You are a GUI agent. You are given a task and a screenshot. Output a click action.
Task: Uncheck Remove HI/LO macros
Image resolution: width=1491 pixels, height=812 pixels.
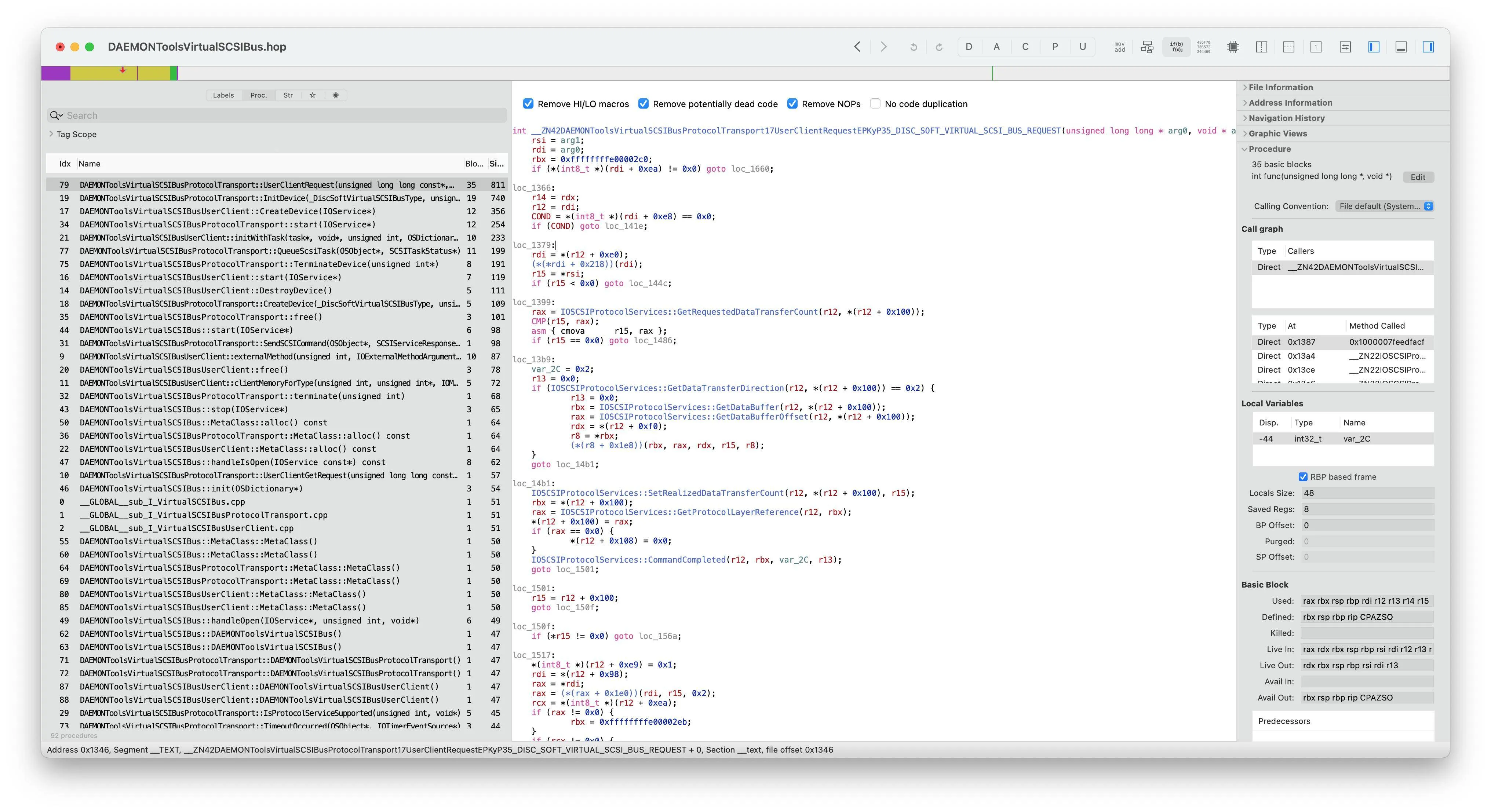528,103
